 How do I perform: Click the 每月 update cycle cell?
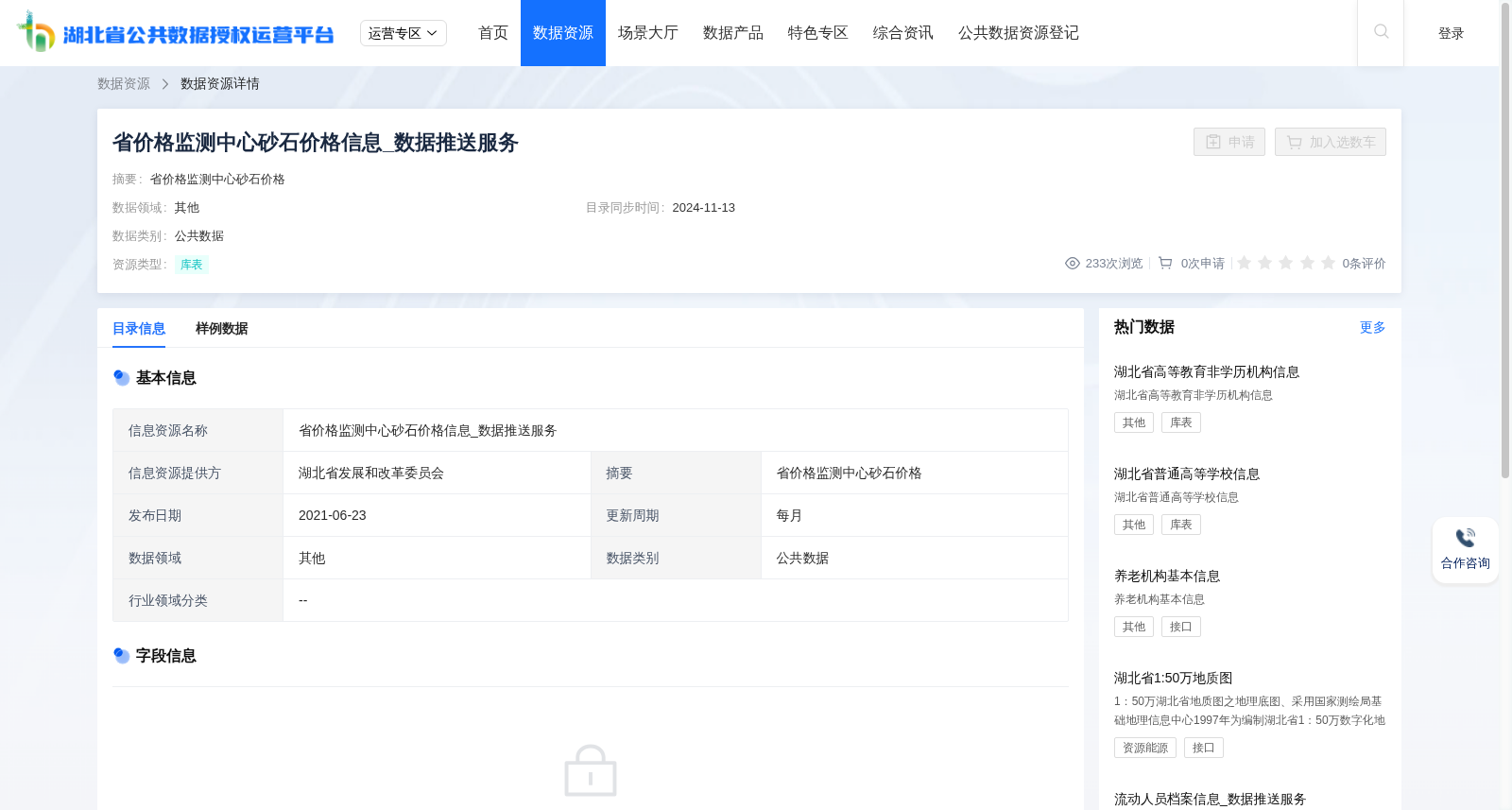click(915, 515)
